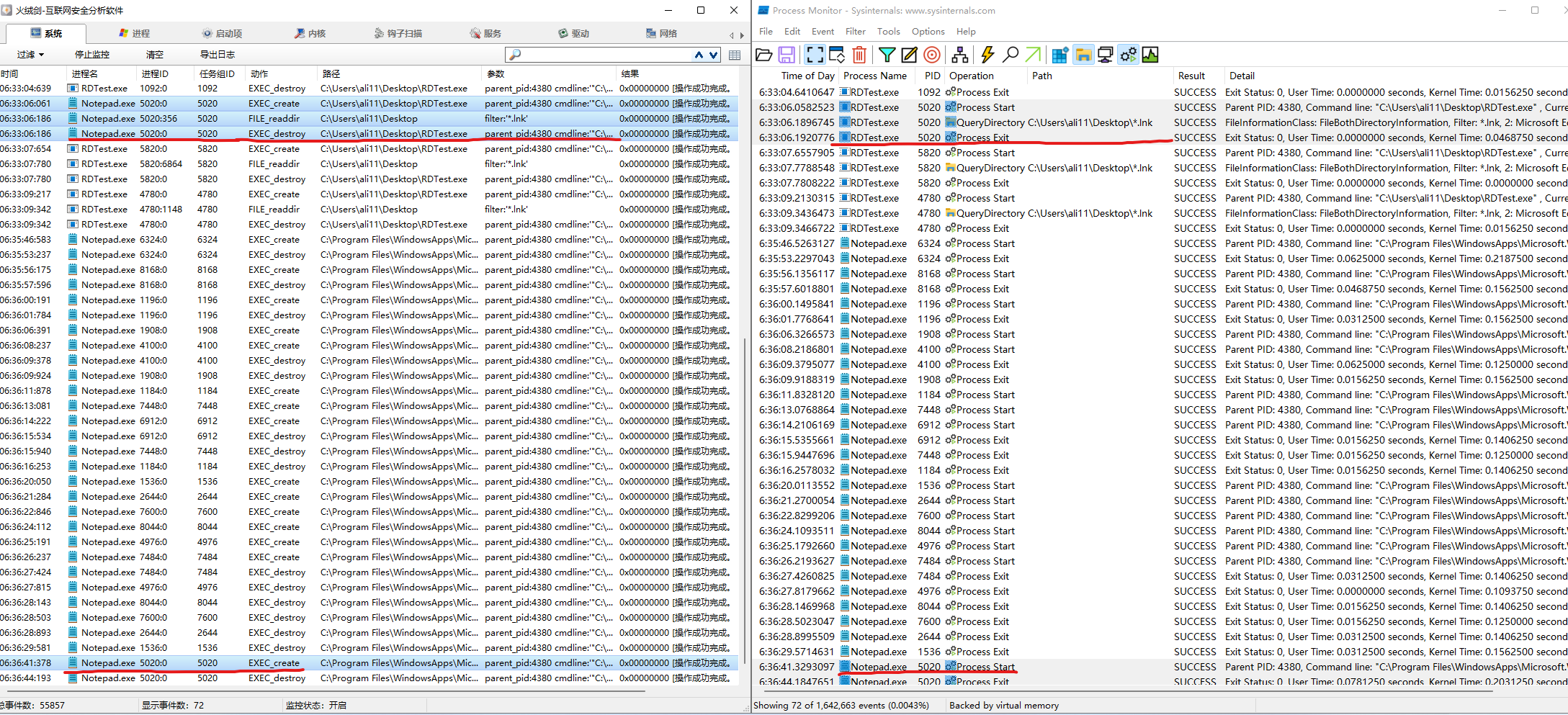
Task: Click the 进程名 column header
Action: click(x=102, y=73)
